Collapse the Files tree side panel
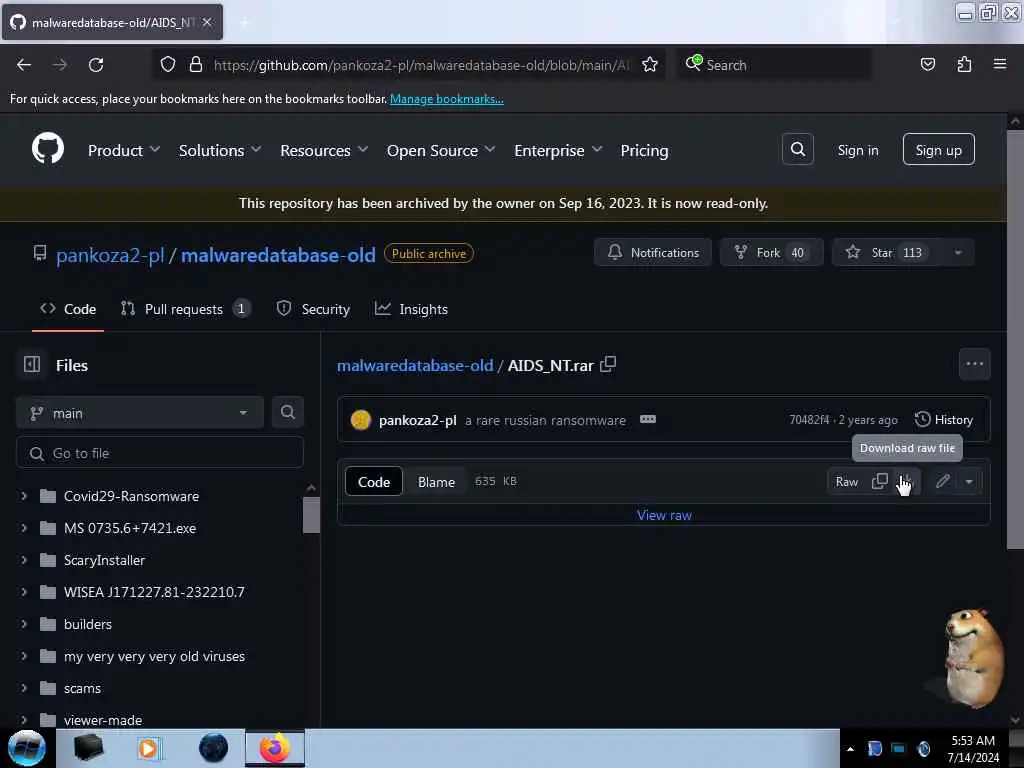This screenshot has width=1024, height=768. coord(32,364)
